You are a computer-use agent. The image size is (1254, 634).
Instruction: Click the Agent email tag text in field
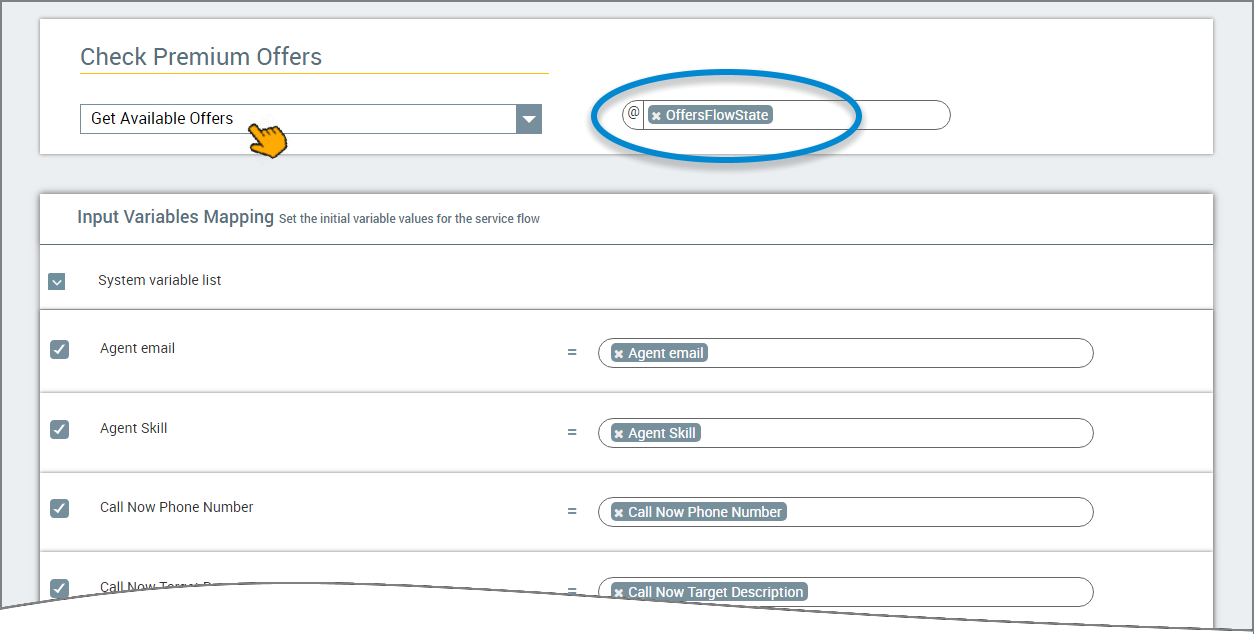[x=666, y=353]
